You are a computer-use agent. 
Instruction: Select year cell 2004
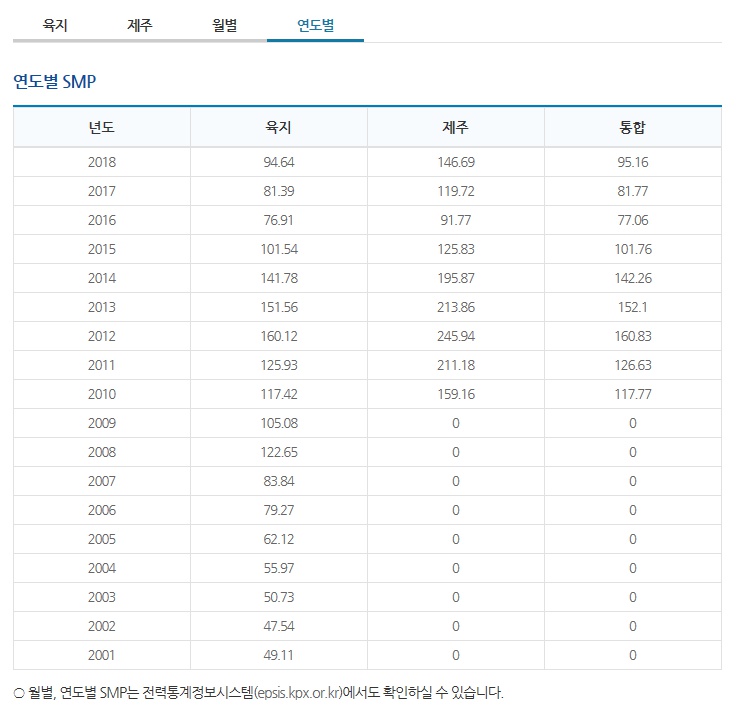[x=101, y=568]
